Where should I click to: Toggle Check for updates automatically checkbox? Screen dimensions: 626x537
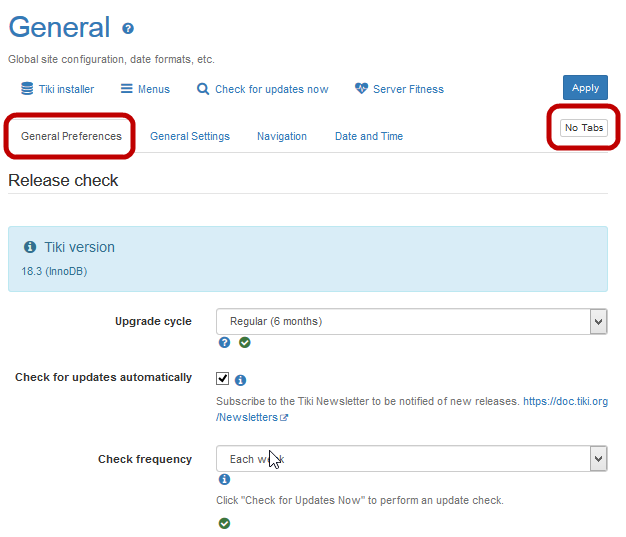(223, 379)
